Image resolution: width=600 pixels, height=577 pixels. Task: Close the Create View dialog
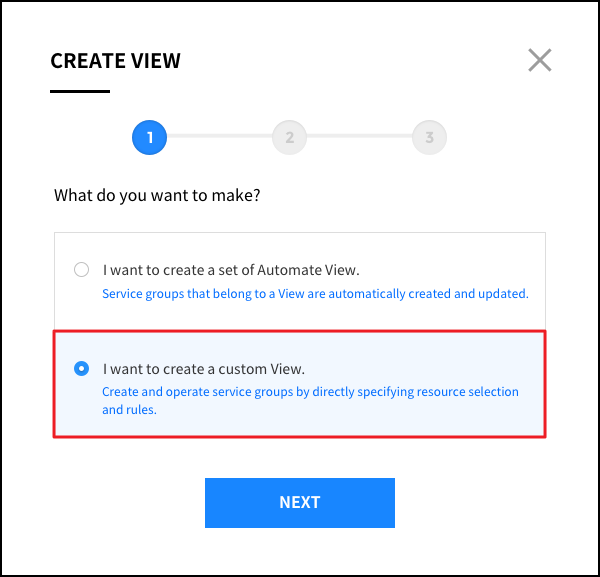pos(540,60)
